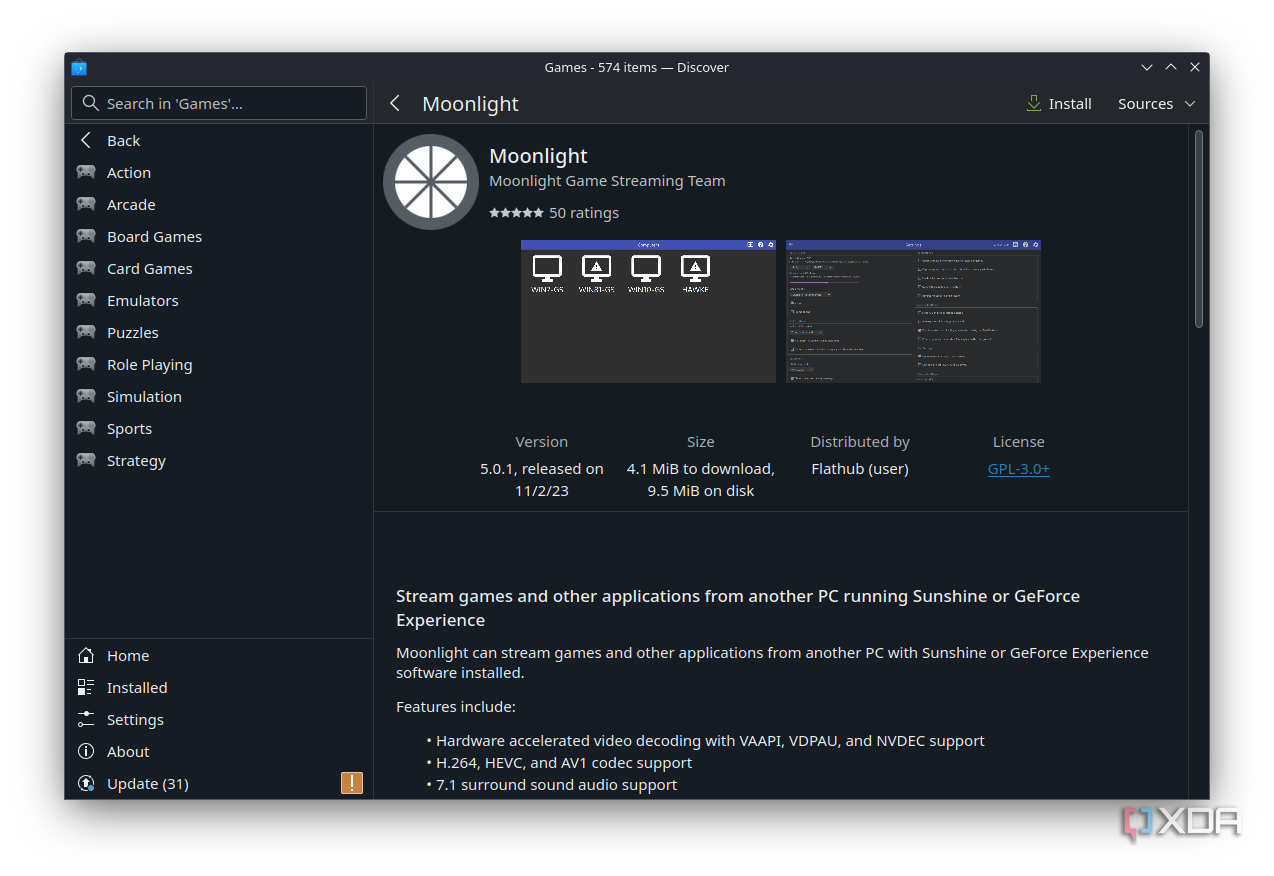Viewport: 1274px width, 876px height.
Task: Click the 4.1 MiB download size text
Action: (x=701, y=469)
